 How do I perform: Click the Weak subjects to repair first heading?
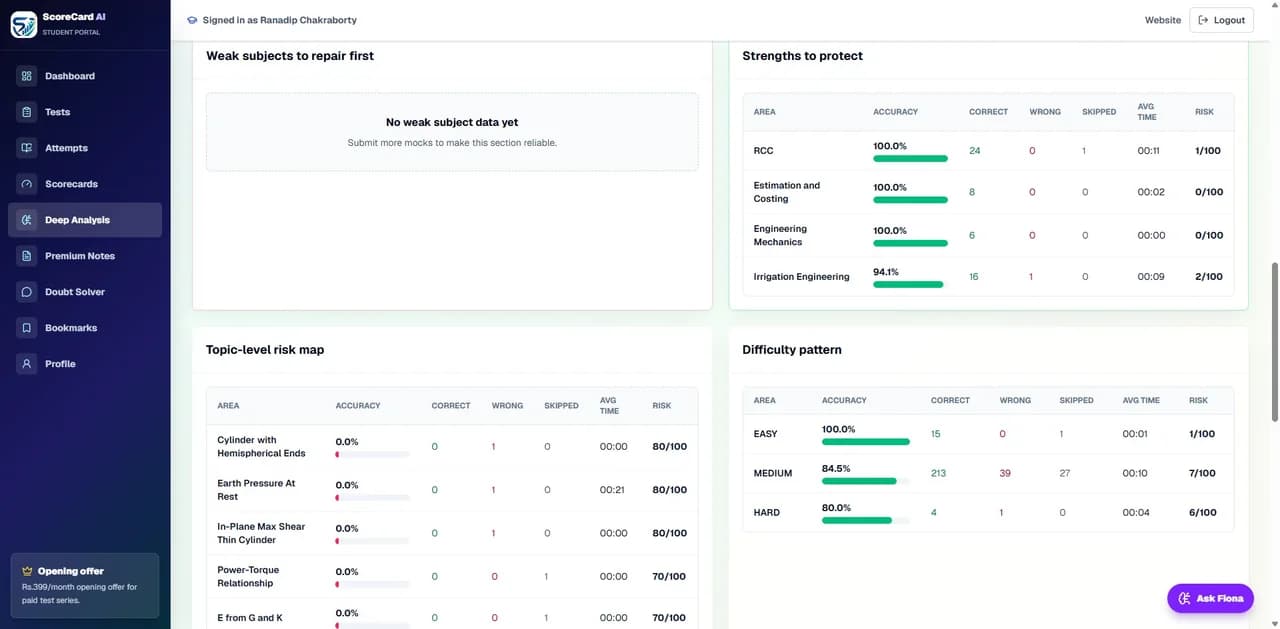pos(290,56)
